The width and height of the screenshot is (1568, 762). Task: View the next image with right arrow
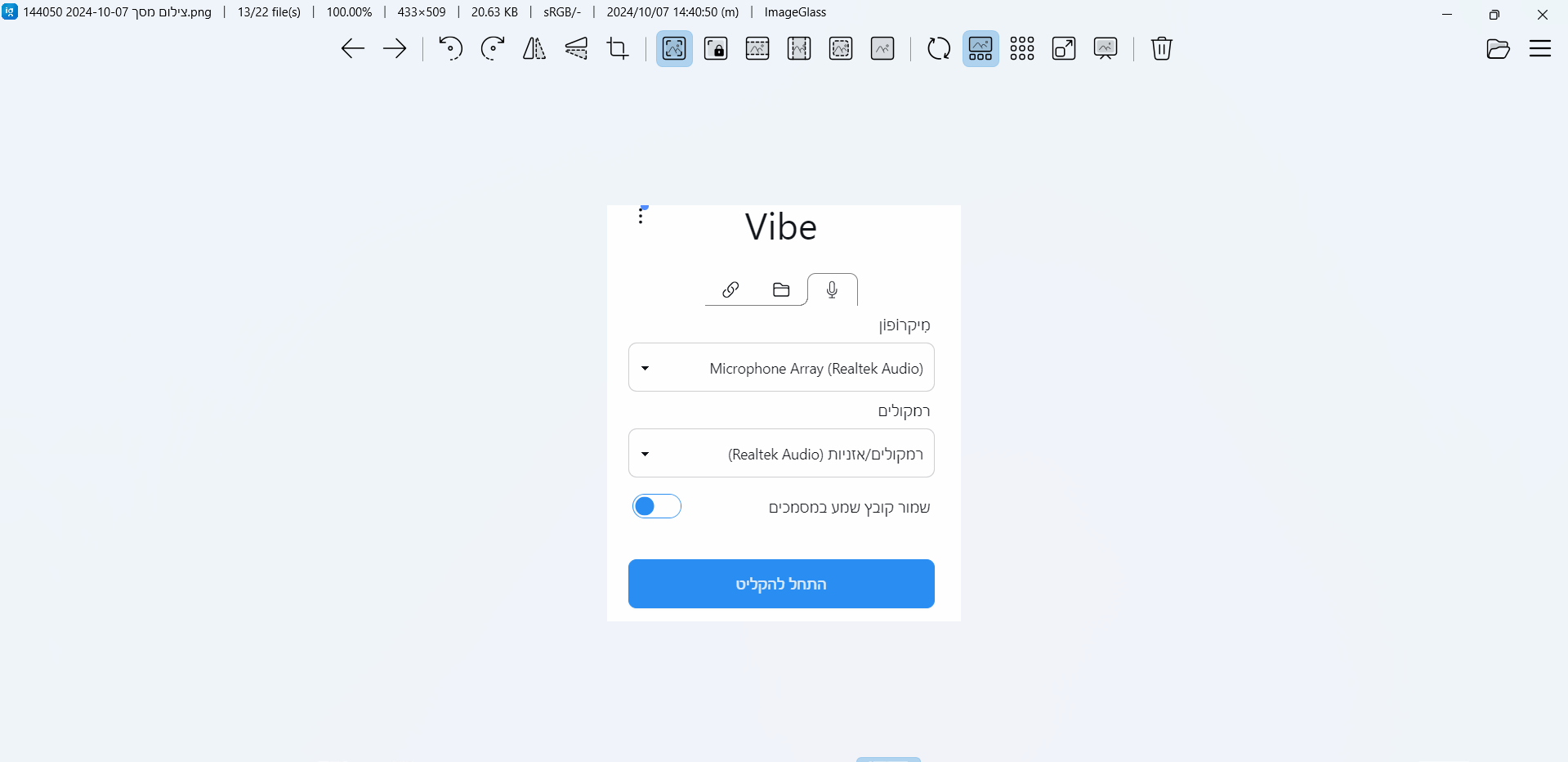click(395, 49)
